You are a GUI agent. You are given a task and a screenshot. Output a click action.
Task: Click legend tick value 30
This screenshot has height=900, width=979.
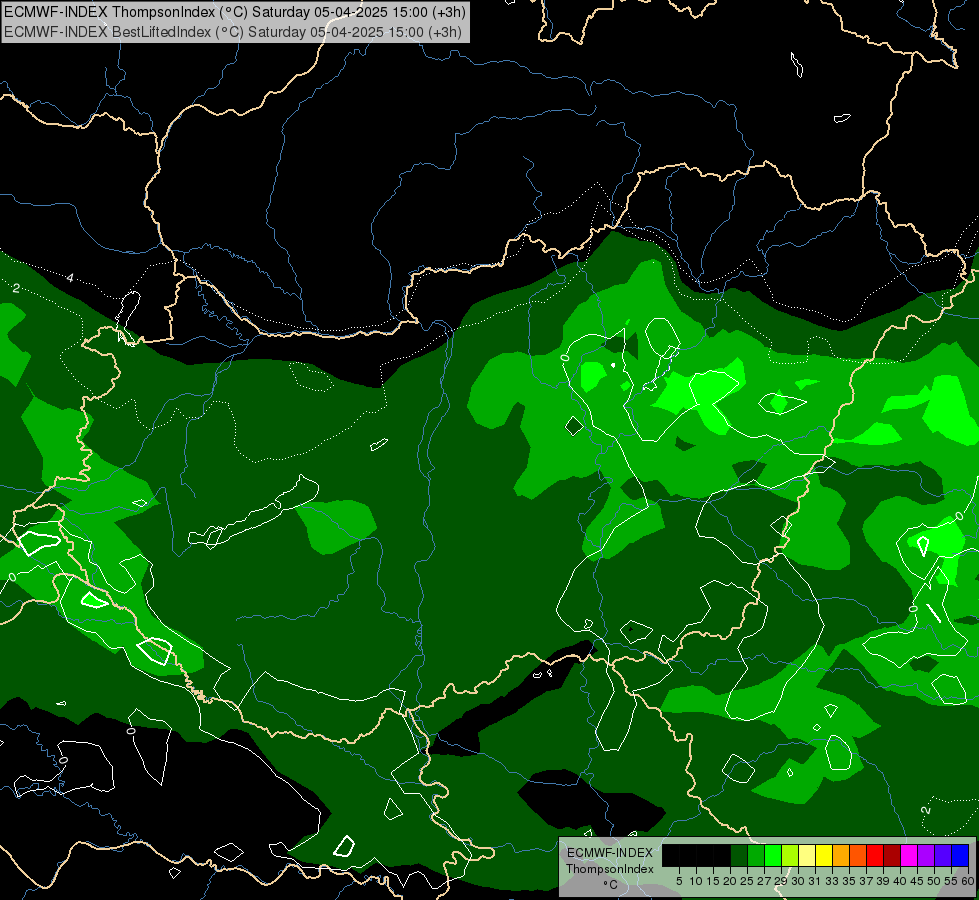798,881
